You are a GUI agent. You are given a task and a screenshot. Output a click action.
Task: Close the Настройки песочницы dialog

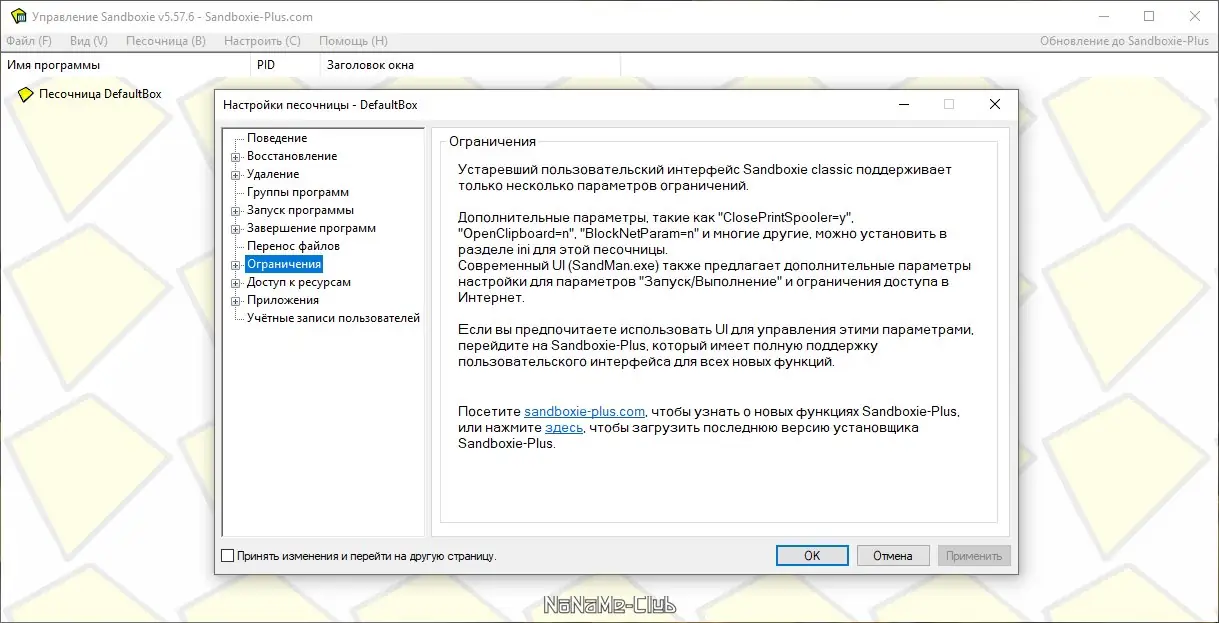tap(994, 104)
